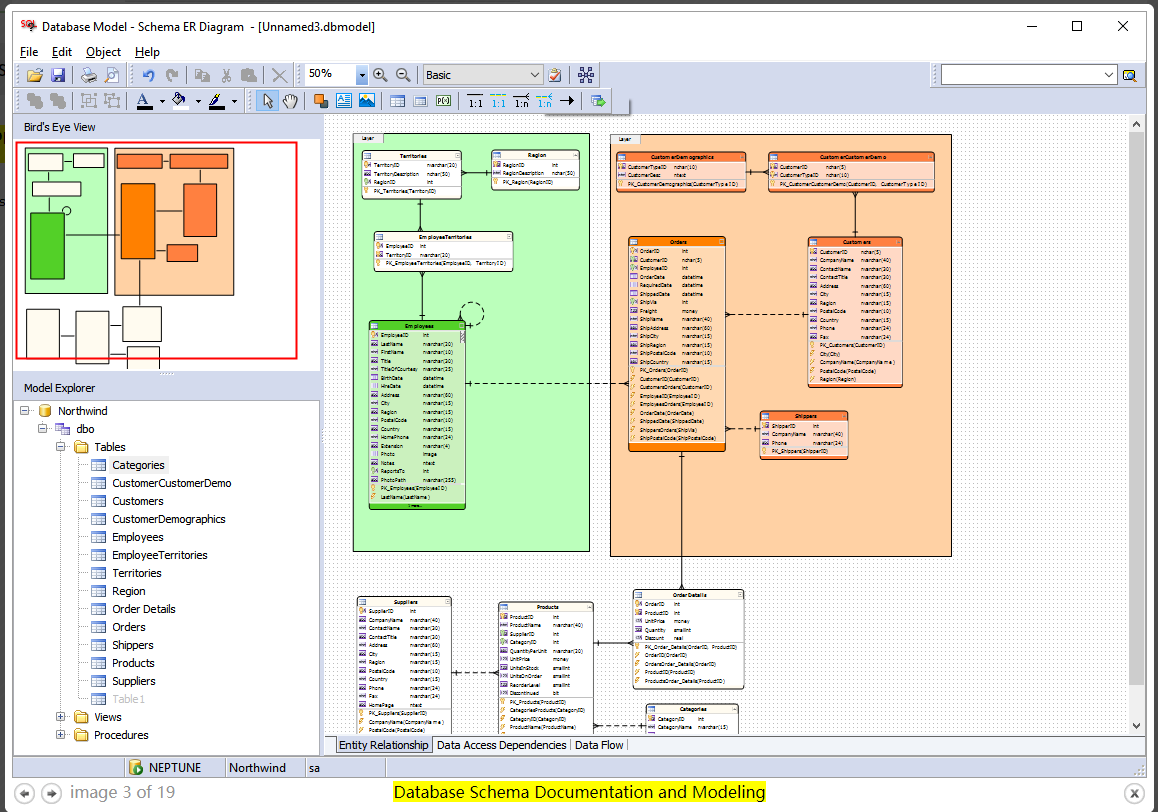Select the Entity Relationship tab
The height and width of the screenshot is (812, 1158).
(383, 745)
